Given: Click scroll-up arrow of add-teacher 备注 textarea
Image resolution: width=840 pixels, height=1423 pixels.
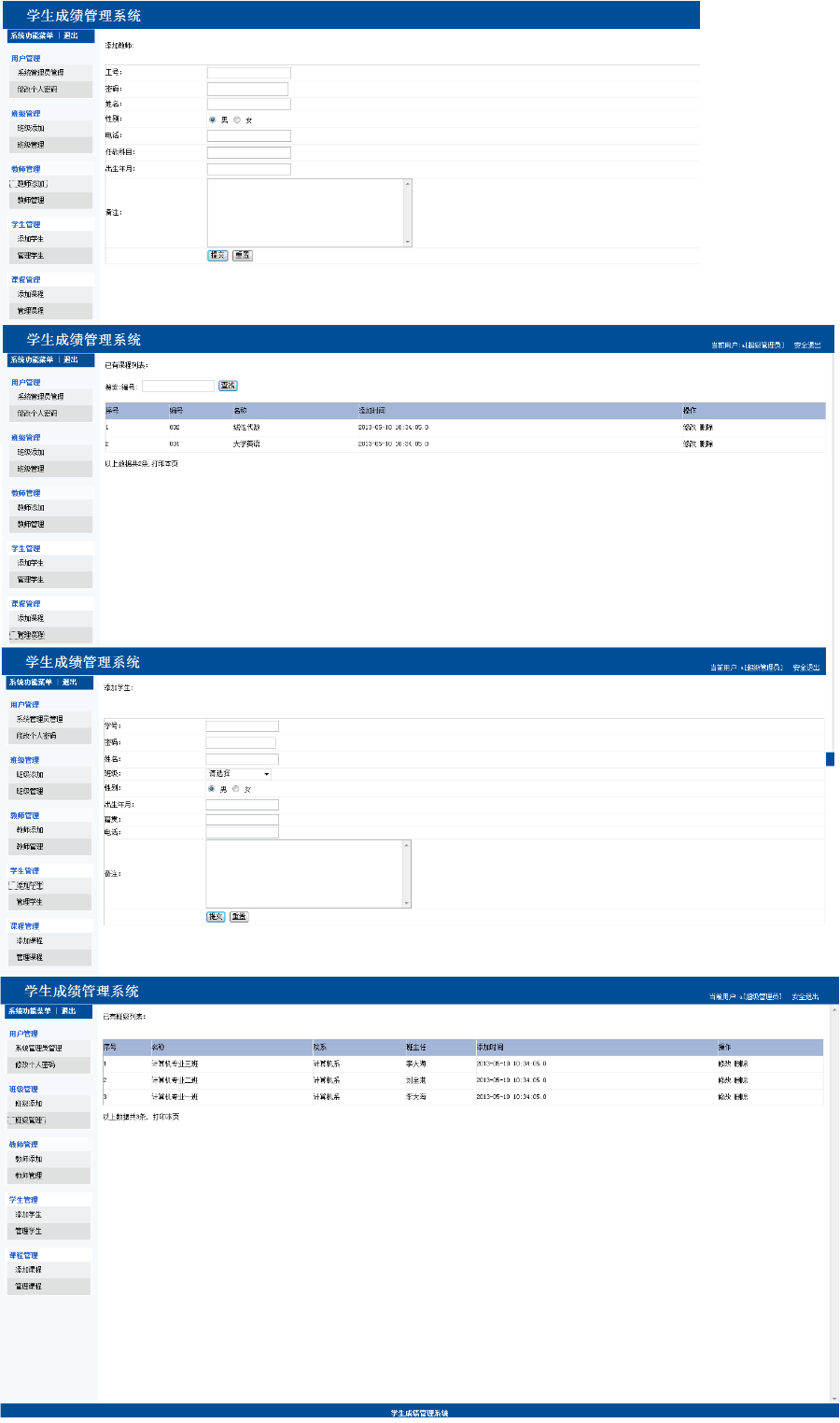Looking at the screenshot, I should pyautogui.click(x=408, y=184).
